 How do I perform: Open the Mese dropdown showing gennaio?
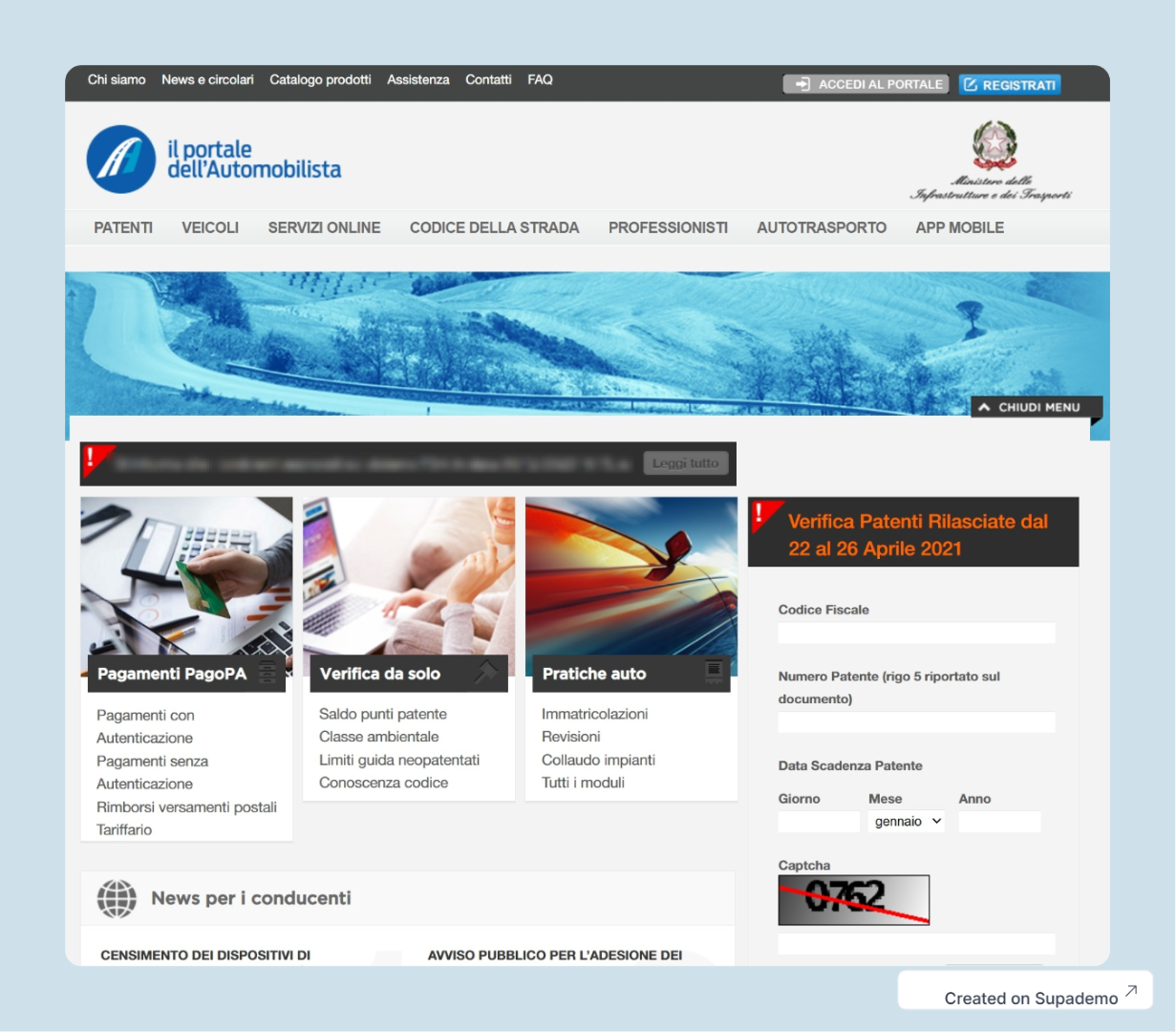tap(907, 822)
